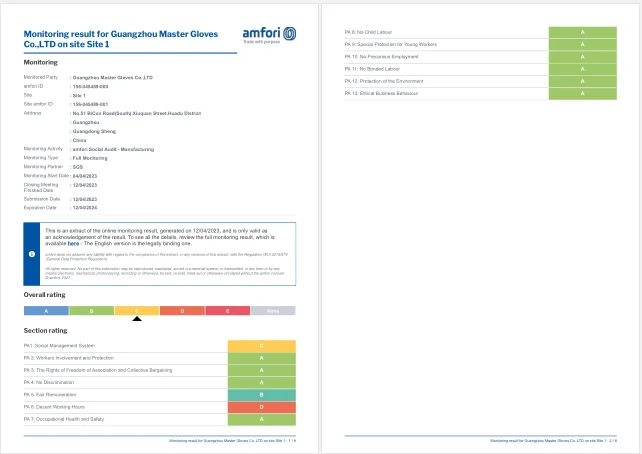
Task: Click the 'Overall rating' heading
Action: point(44,295)
